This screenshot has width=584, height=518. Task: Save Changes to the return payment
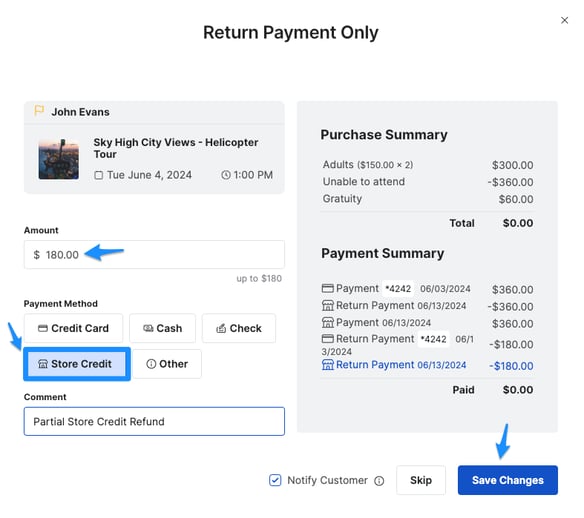(508, 480)
